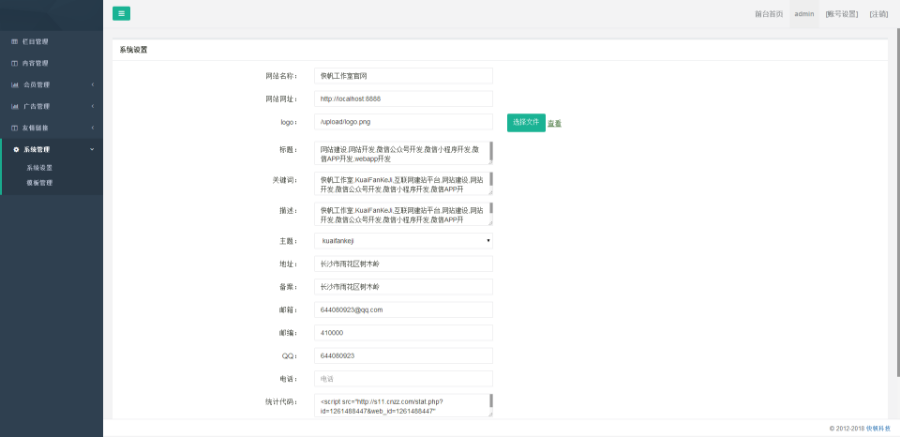Click the [注销] logout link
The width and height of the screenshot is (900, 437).
click(879, 14)
